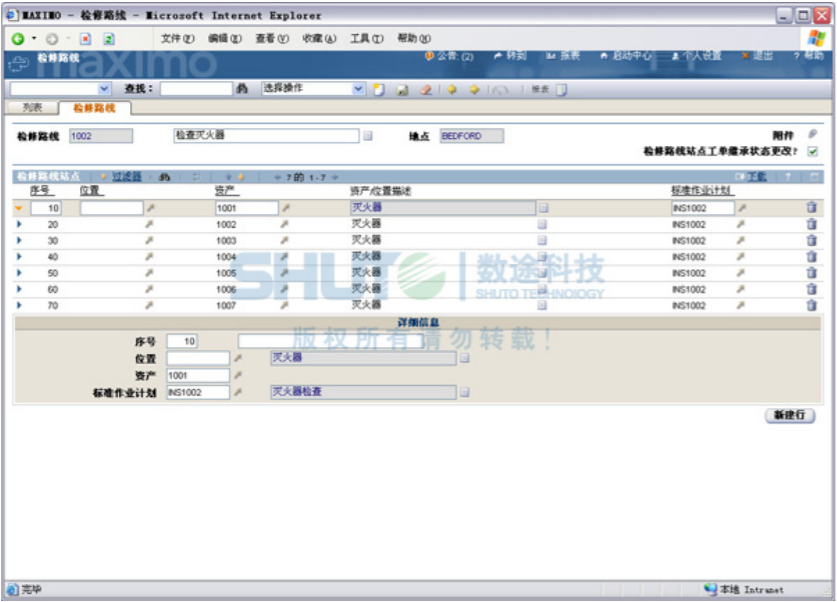Click the 启动中心 link
This screenshot has width=837, height=602.
tap(627, 56)
